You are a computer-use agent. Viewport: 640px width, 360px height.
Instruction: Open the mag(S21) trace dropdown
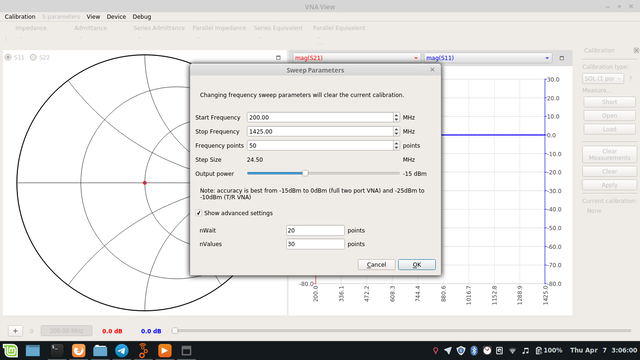click(356, 58)
